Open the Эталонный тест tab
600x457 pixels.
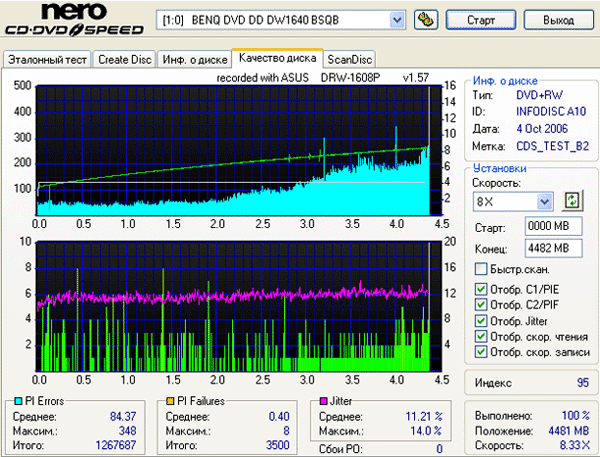(47, 59)
